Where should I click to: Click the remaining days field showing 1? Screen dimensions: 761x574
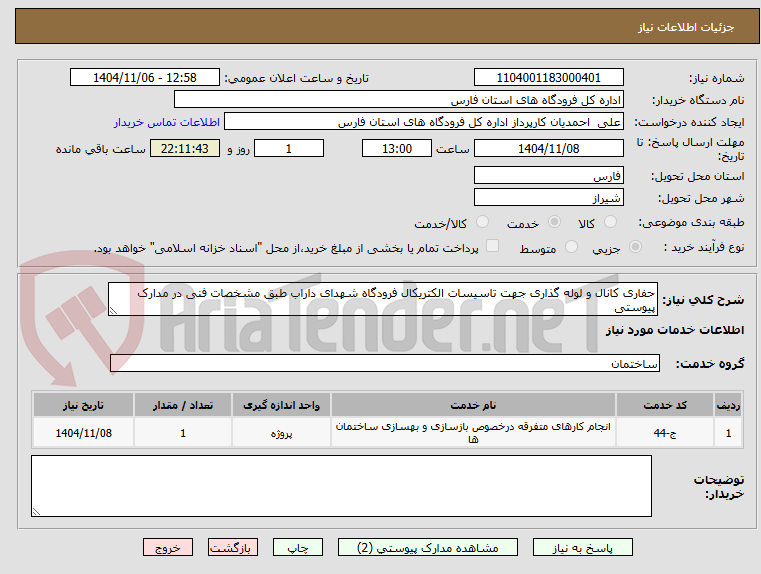click(x=289, y=148)
